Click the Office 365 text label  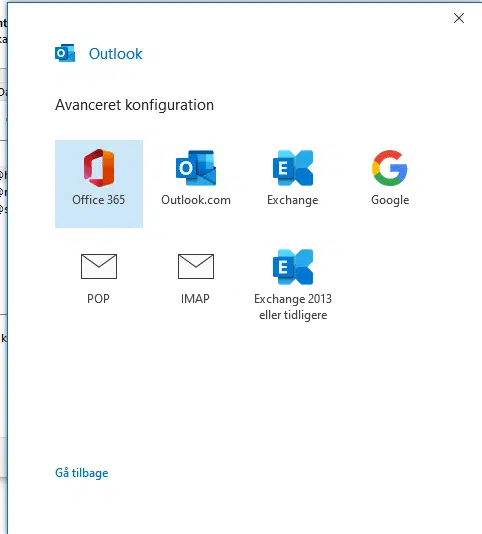tap(98, 200)
